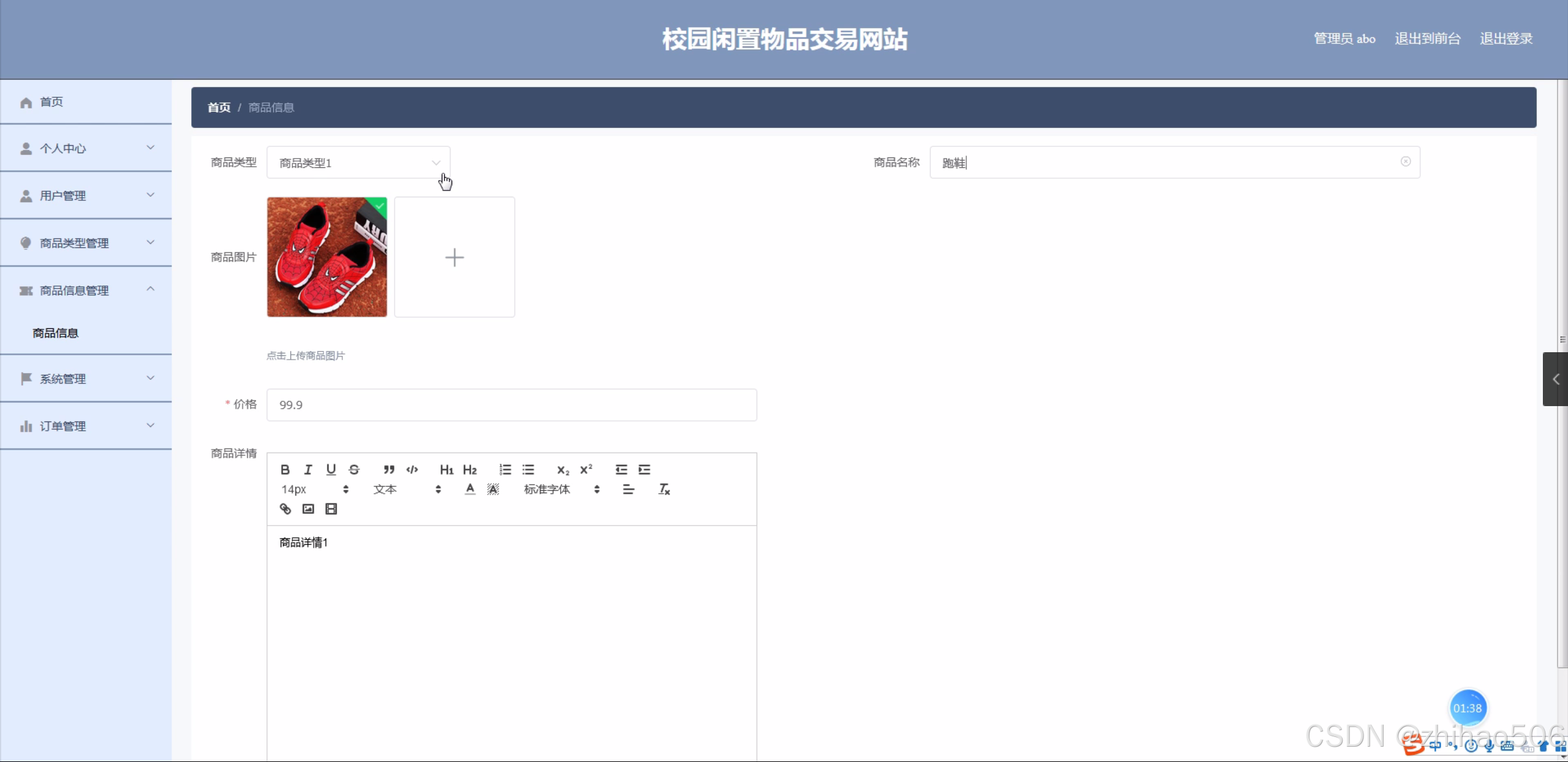Select 商品信息 submenu item
Screen dimensions: 1568x762
click(x=56, y=333)
